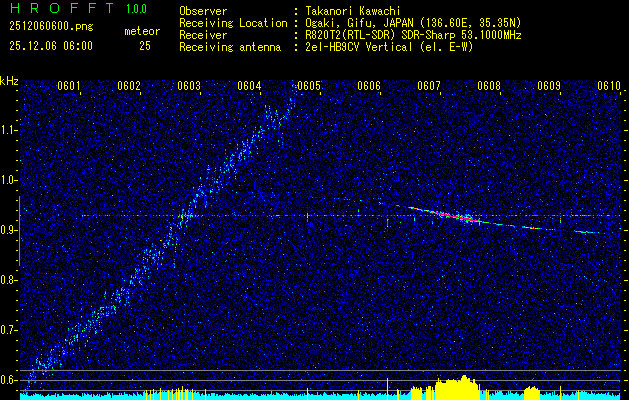Click the 0603 time marker
This screenshot has height=400, width=629.
click(189, 86)
